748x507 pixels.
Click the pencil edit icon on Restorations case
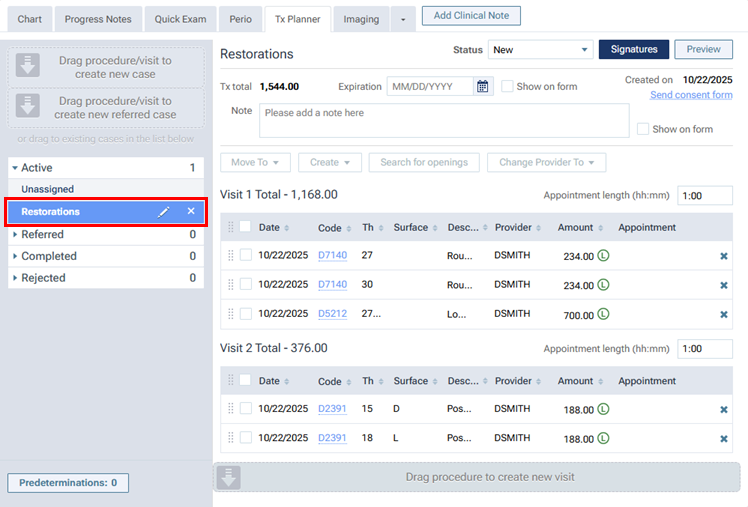[x=164, y=212]
